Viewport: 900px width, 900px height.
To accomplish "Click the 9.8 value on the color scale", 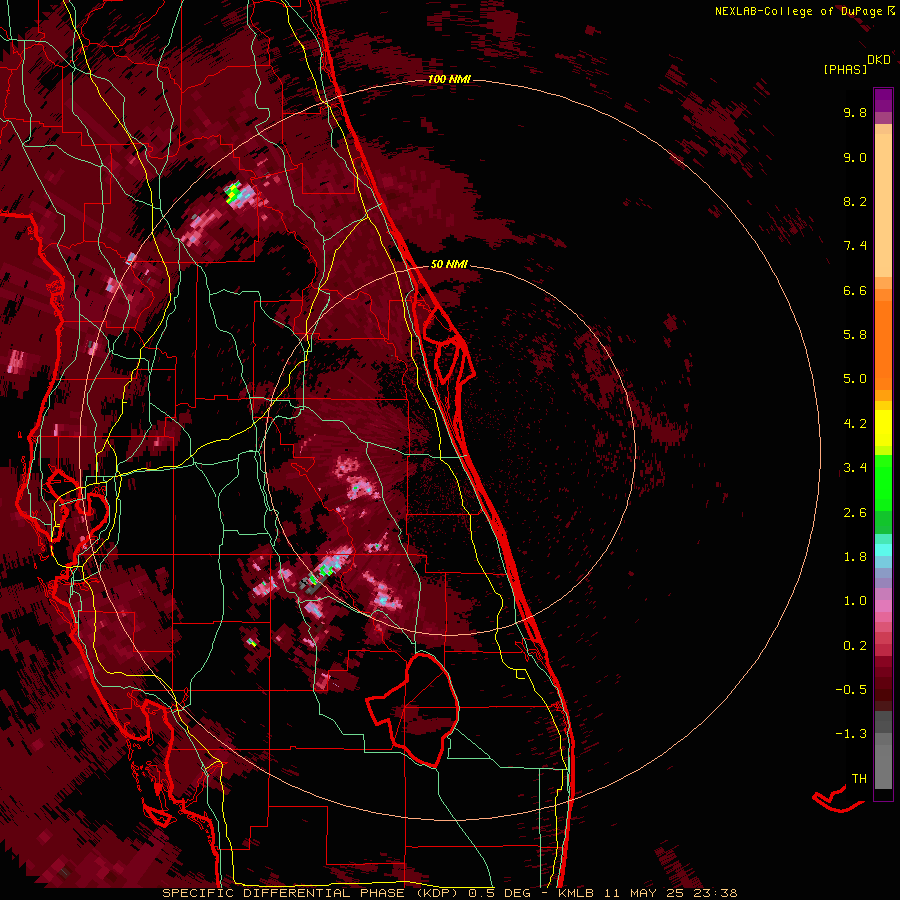I will 855,112.
